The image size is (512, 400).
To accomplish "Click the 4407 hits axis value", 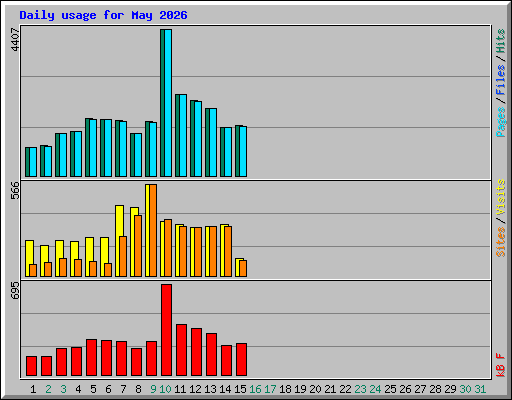I will tap(15, 40).
